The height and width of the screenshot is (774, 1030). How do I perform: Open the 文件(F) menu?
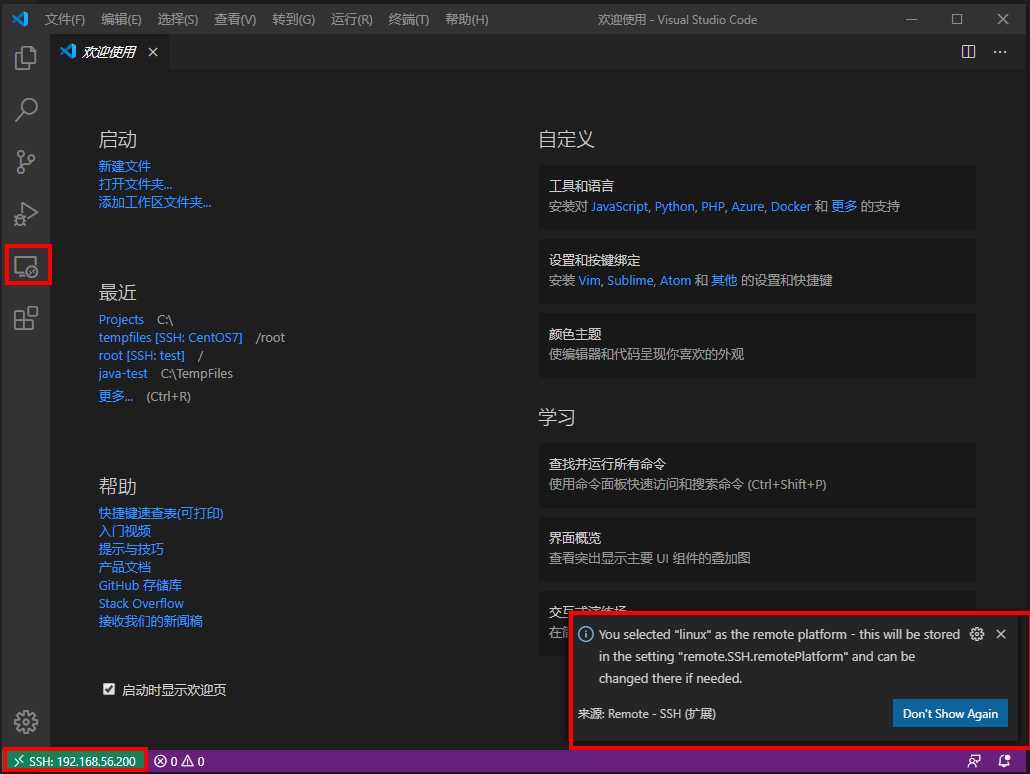pyautogui.click(x=64, y=20)
